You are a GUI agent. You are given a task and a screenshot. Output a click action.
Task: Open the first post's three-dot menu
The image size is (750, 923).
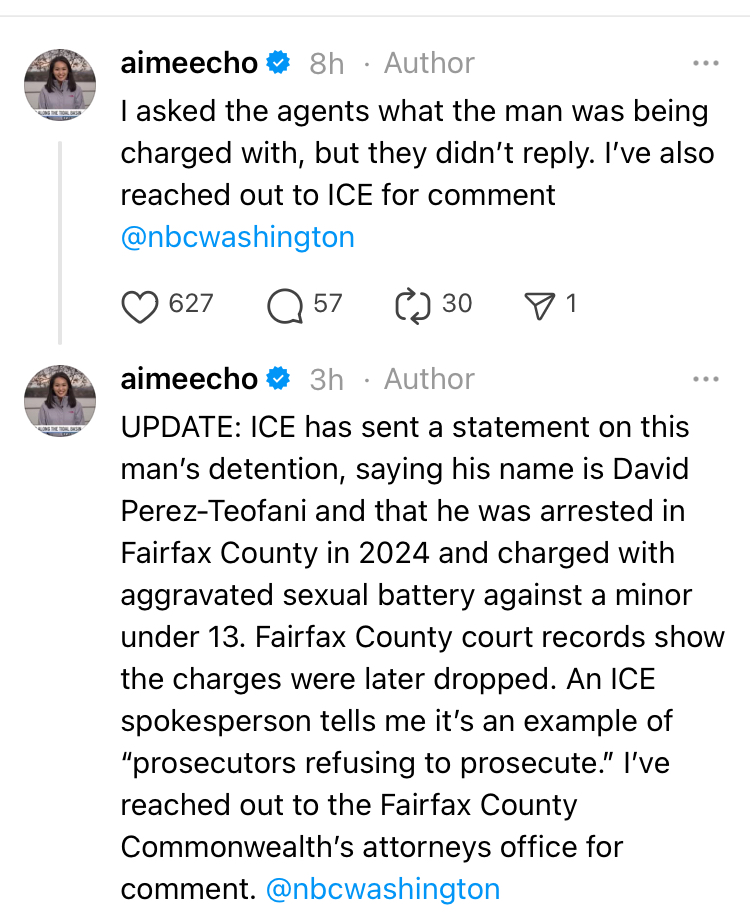coord(705,64)
